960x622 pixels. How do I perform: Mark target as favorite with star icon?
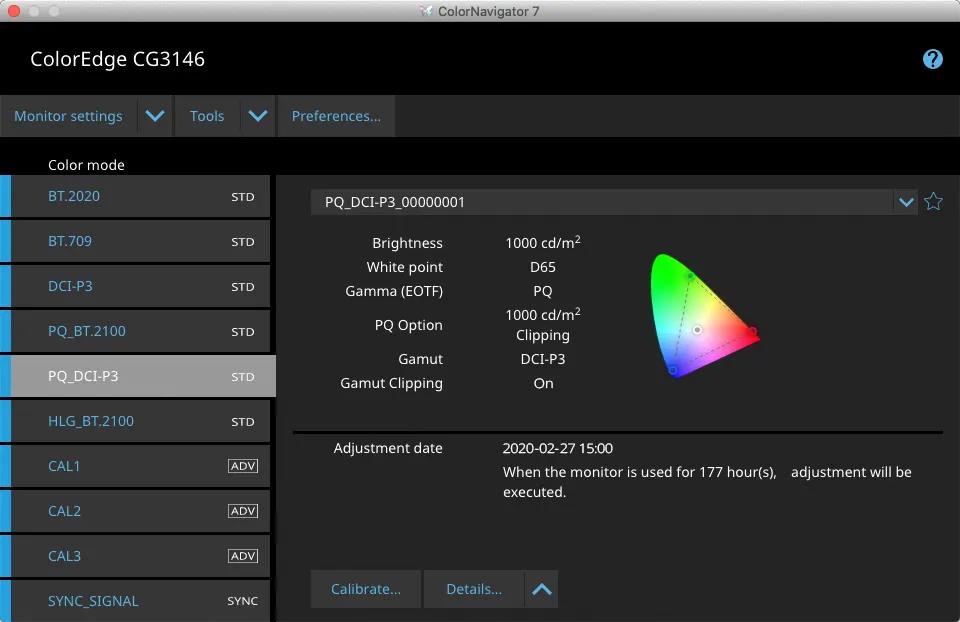pos(933,202)
